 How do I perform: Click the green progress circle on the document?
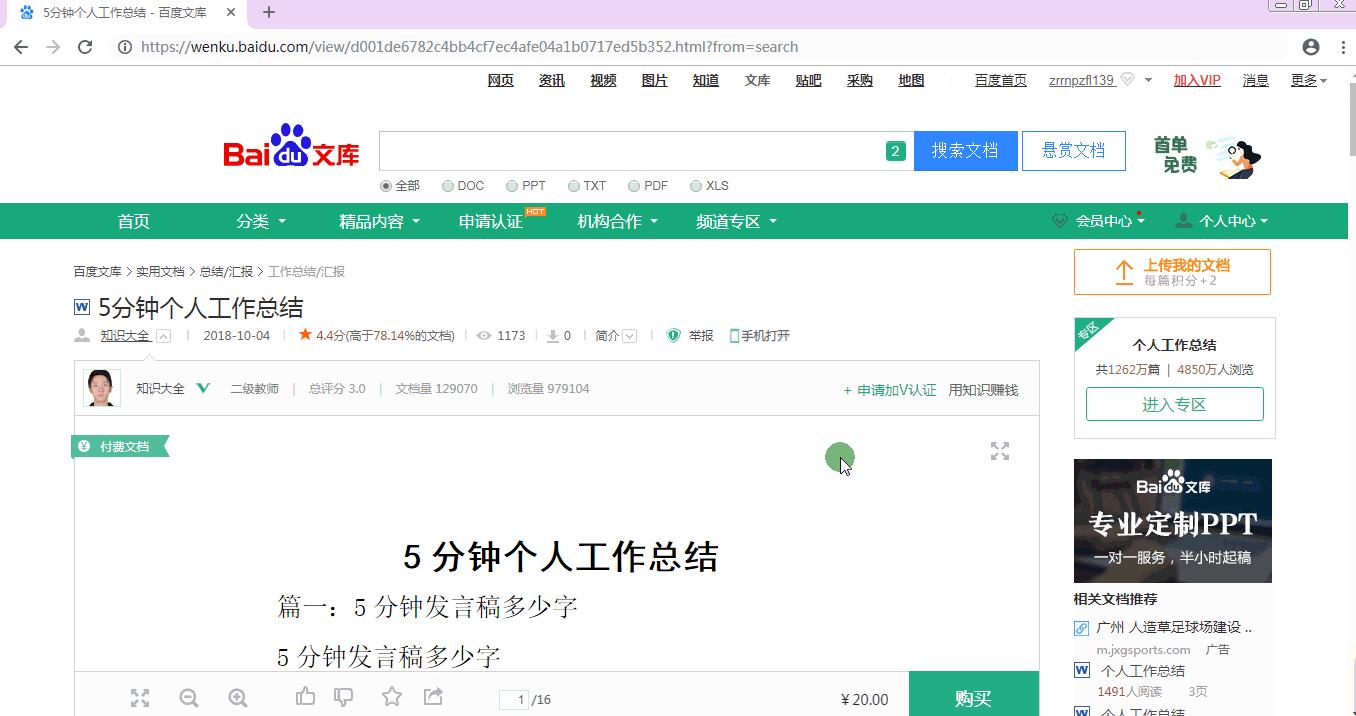pyautogui.click(x=841, y=457)
